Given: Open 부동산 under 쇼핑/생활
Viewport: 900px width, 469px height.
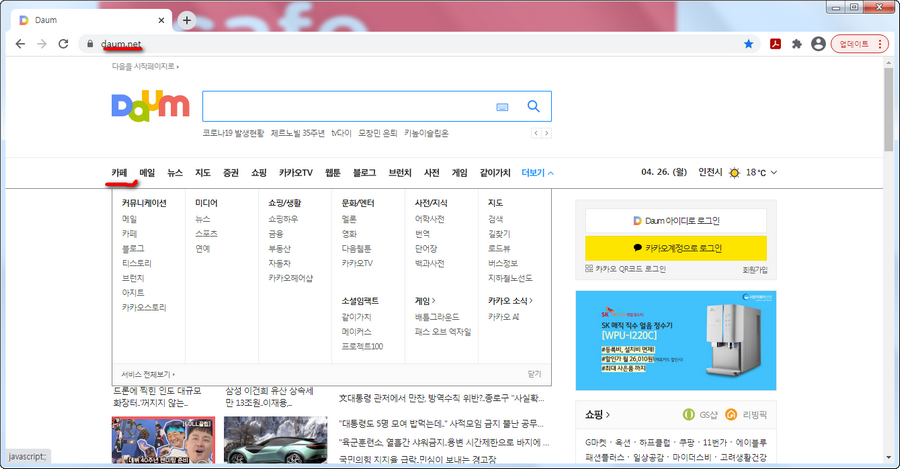Looking at the screenshot, I should [280, 249].
